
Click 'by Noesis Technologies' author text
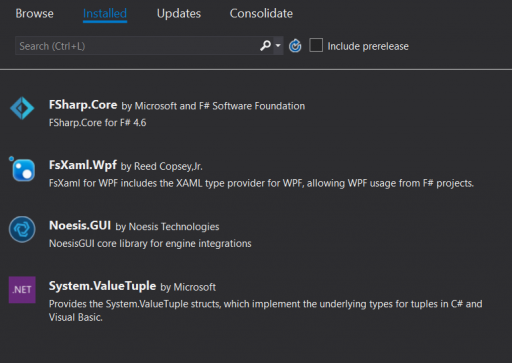pyautogui.click(x=167, y=227)
